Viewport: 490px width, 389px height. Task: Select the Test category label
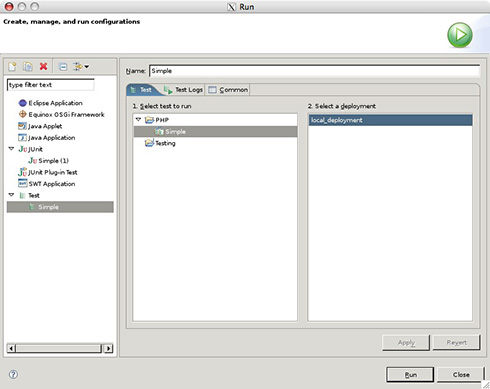[34, 195]
